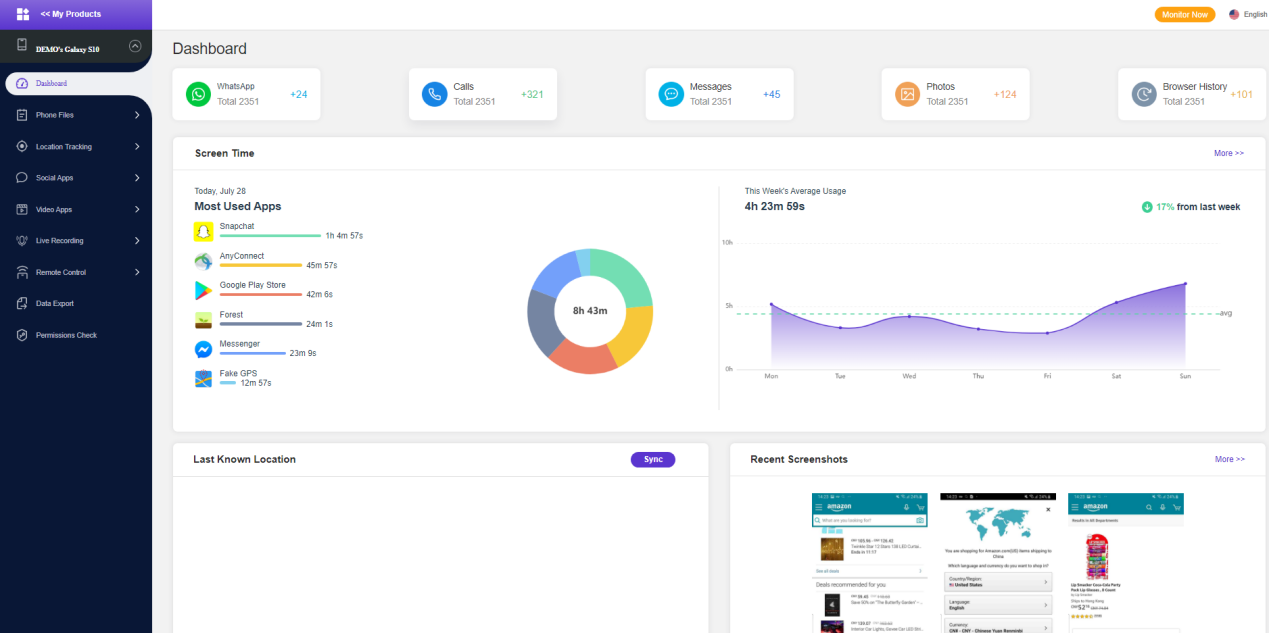This screenshot has width=1269, height=633.
Task: Expand the Phone Files menu
Action: 76,115
